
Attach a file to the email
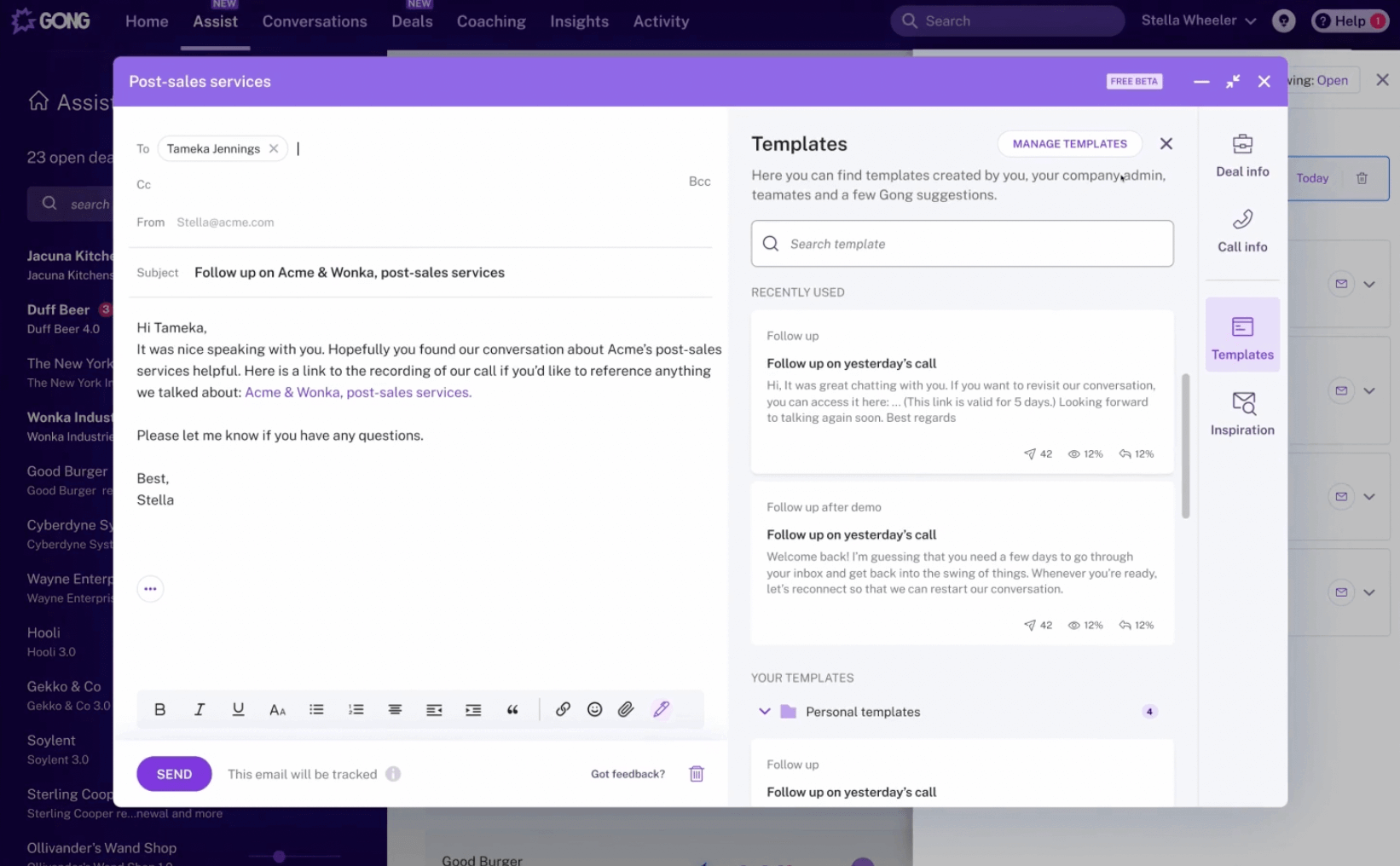[x=626, y=709]
